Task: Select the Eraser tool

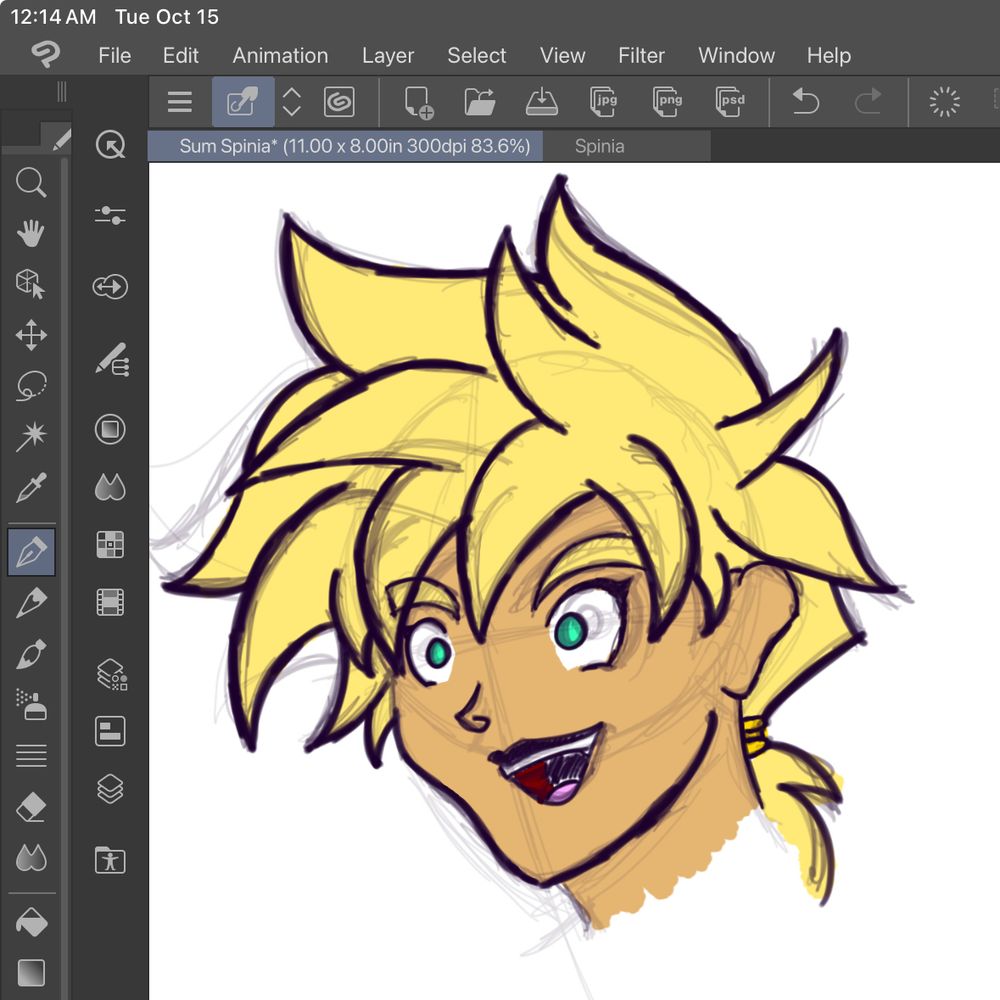Action: click(31, 806)
